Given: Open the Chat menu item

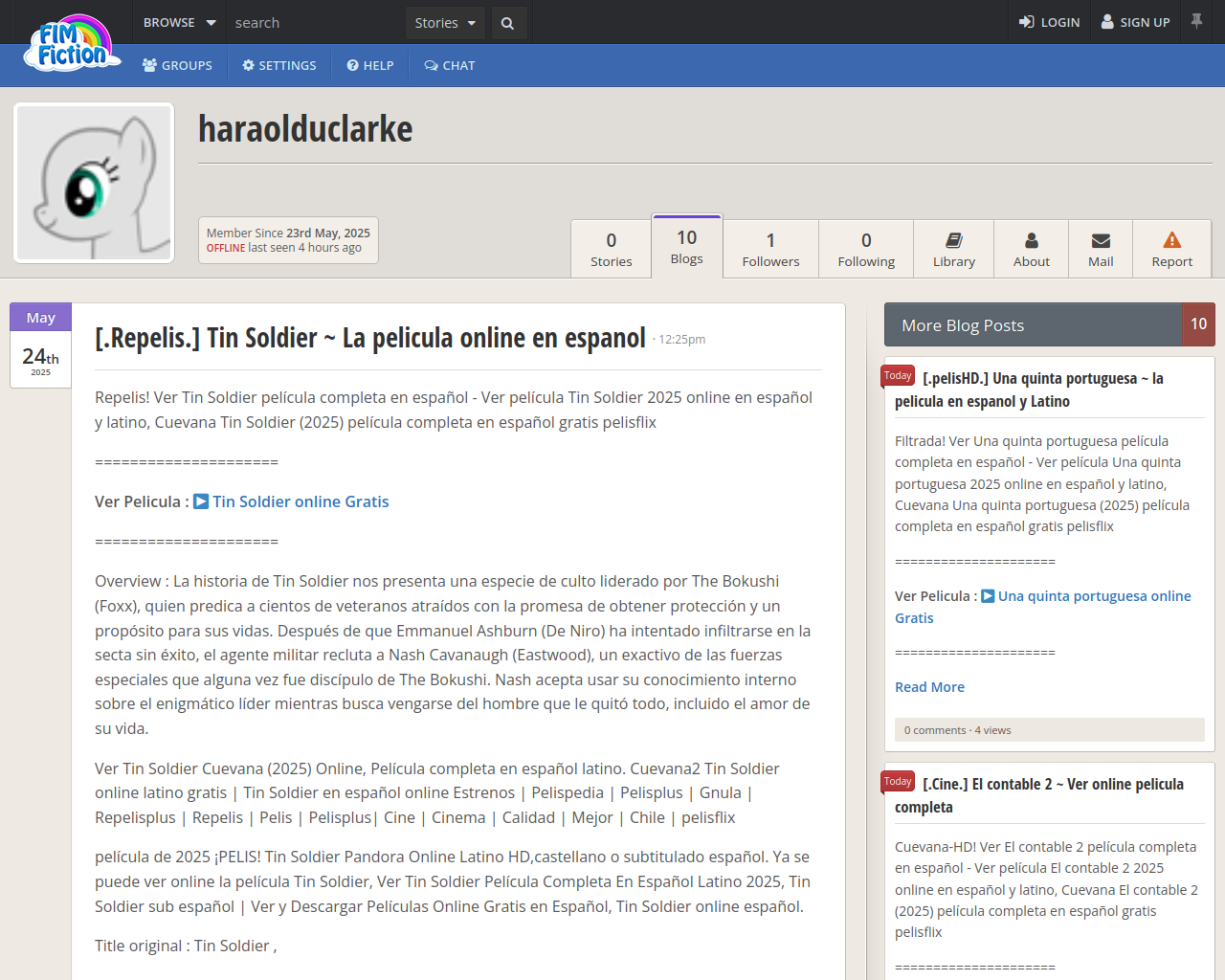Looking at the screenshot, I should click(x=450, y=65).
